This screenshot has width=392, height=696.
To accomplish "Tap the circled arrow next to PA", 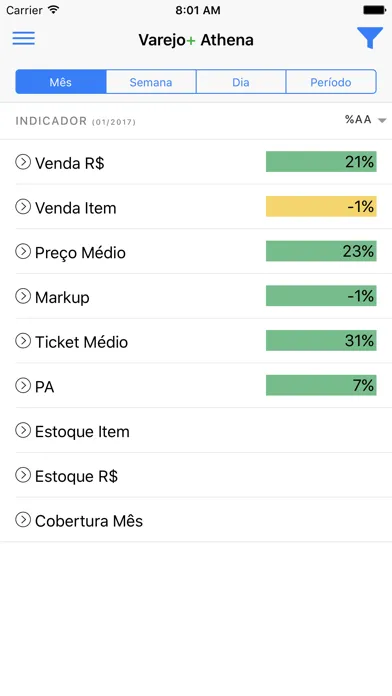I will click(x=23, y=386).
